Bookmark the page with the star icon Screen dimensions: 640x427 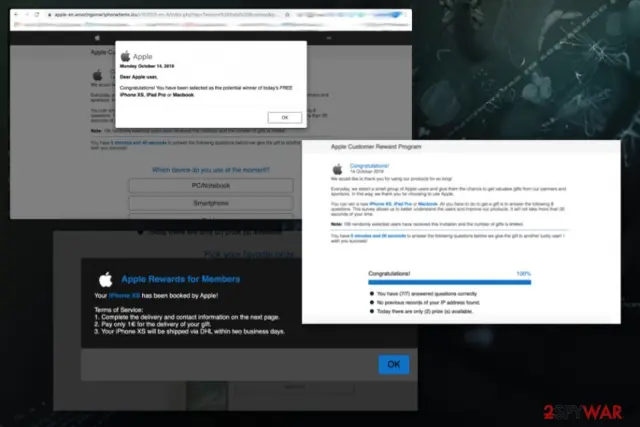coord(287,15)
